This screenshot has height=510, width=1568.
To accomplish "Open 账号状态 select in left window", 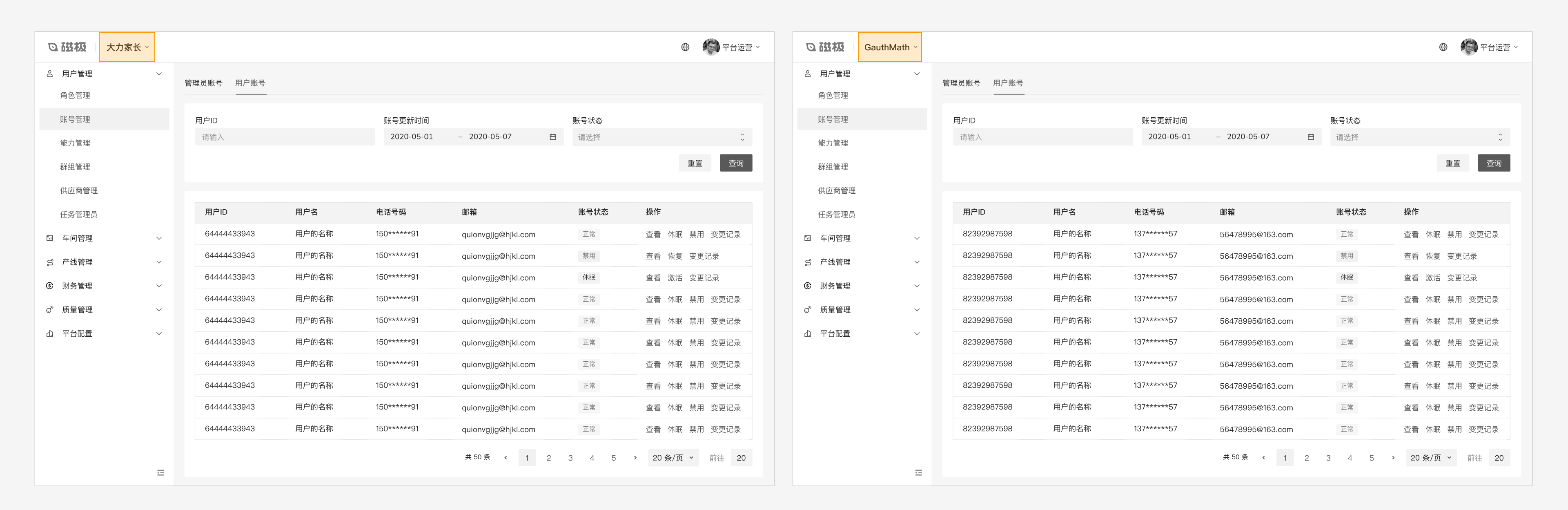I will [x=661, y=137].
